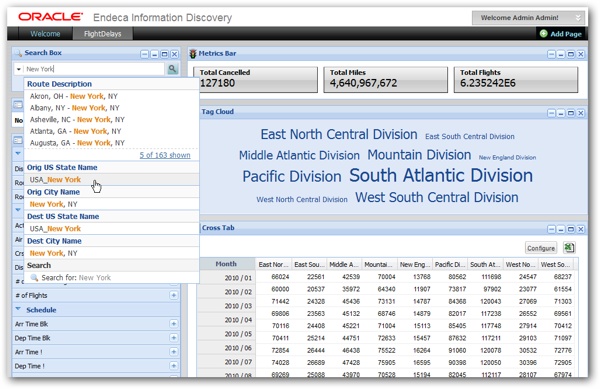Click the Pacific Di... column header
This screenshot has width=600, height=389.
tap(450, 264)
